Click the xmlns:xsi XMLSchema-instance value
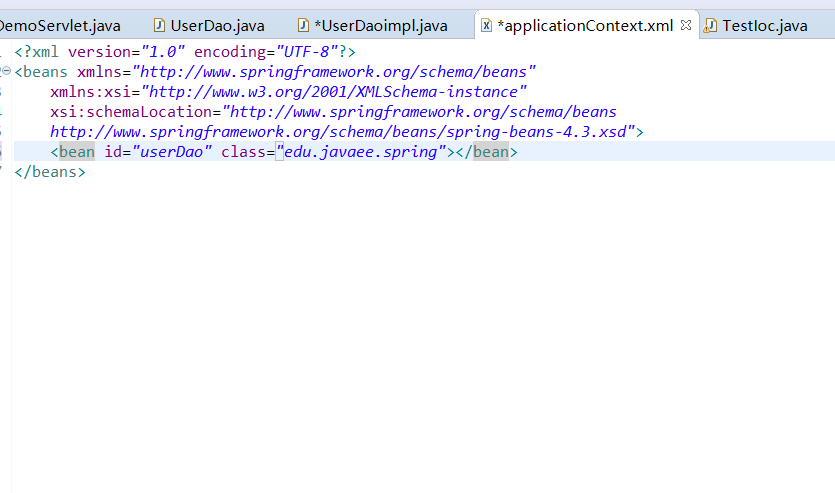Viewport: 835px width, 493px height. 334,92
